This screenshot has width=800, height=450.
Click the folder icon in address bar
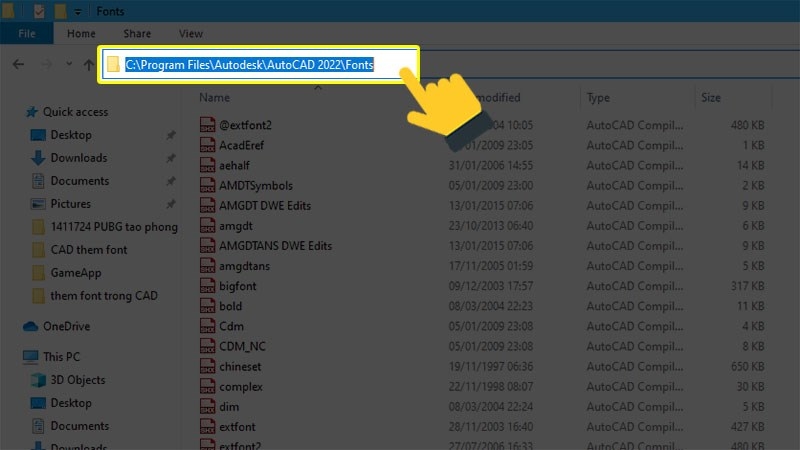click(113, 64)
